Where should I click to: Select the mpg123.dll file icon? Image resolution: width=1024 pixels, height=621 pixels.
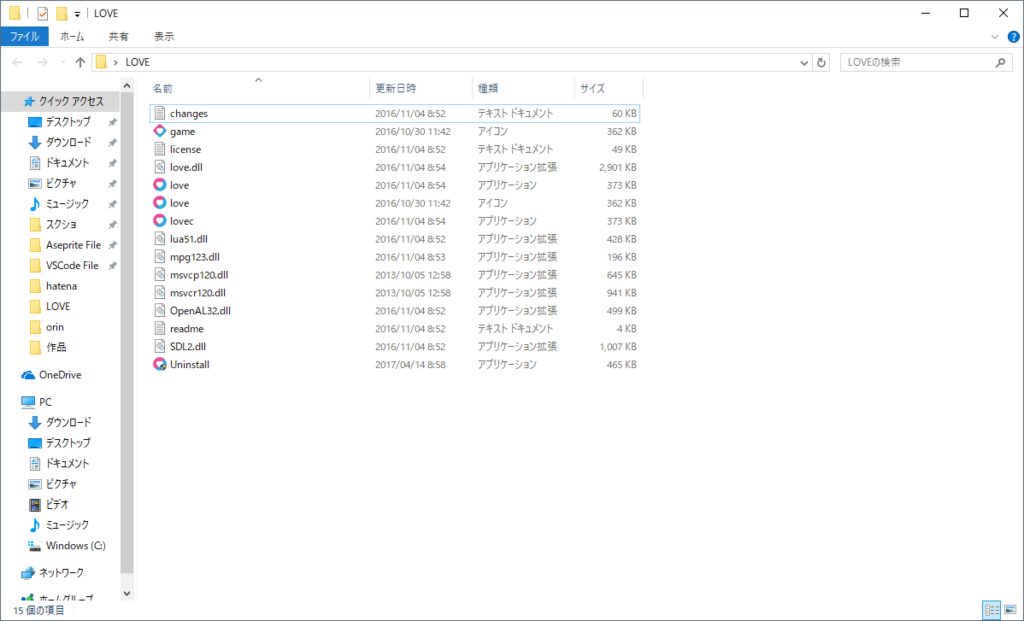point(159,257)
